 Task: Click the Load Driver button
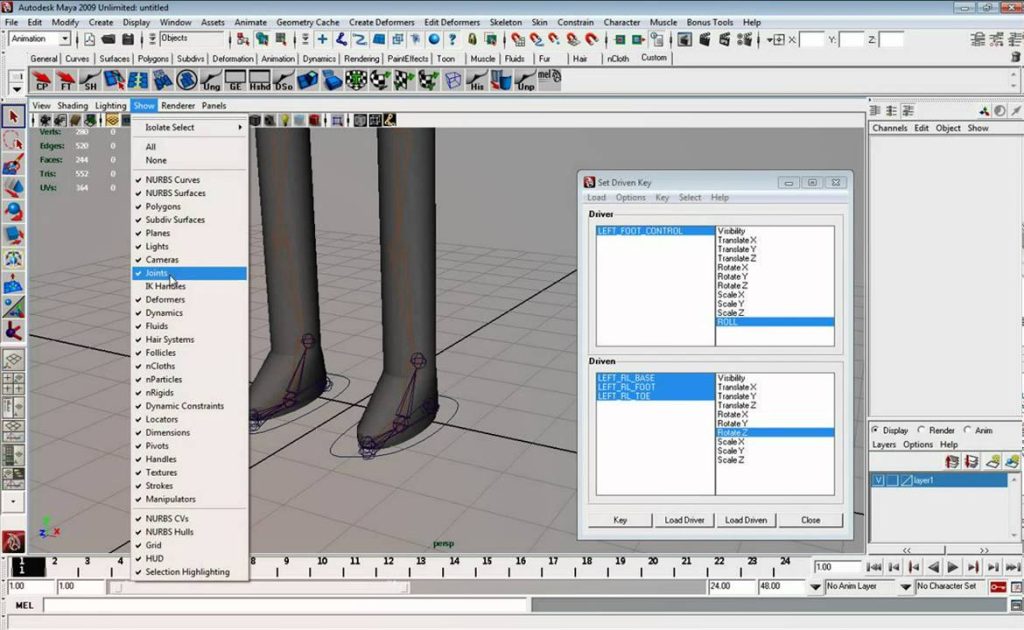(684, 520)
